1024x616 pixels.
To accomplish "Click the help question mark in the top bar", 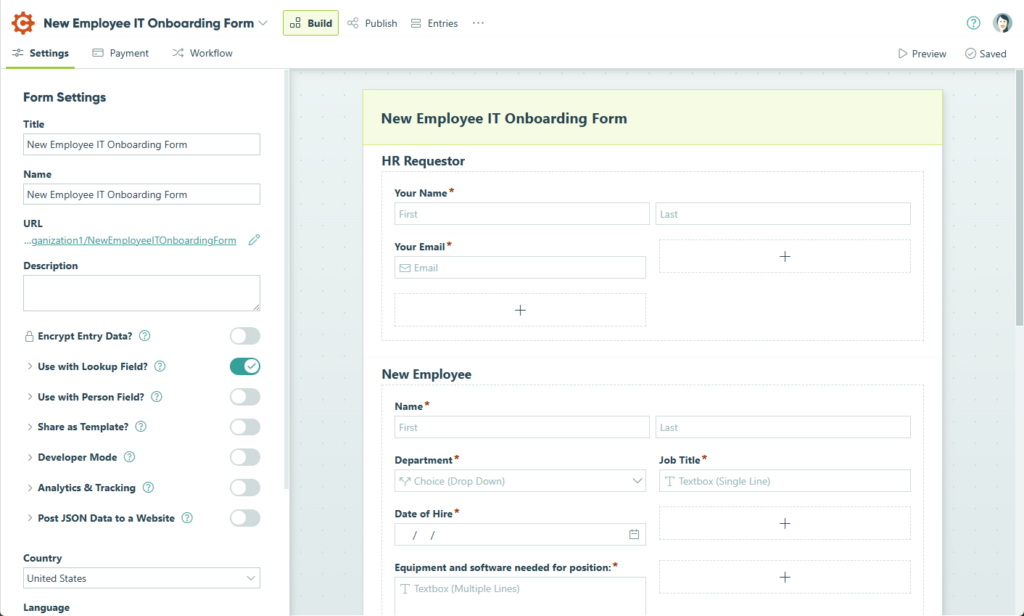I will pos(972,22).
